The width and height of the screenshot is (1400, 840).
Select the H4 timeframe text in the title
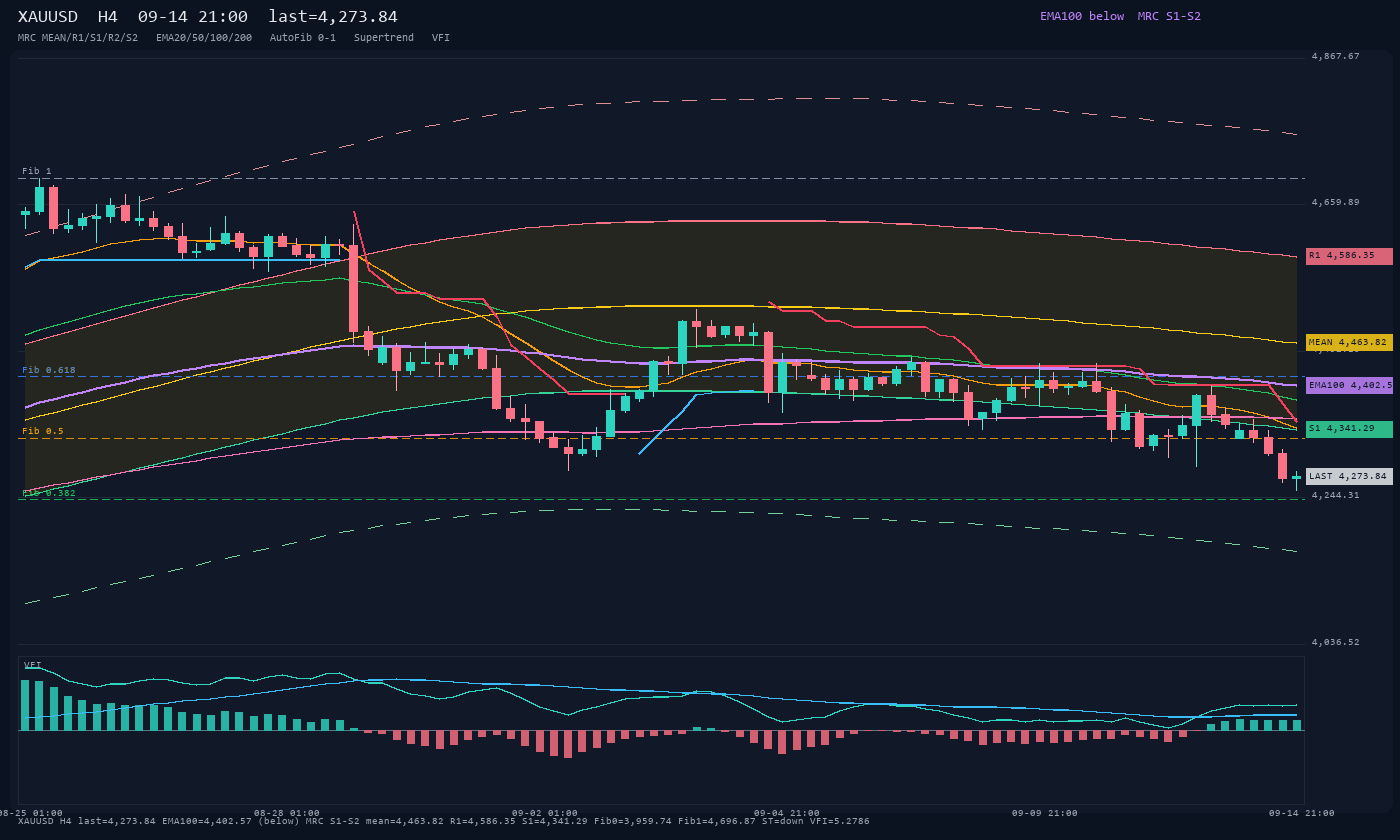click(x=108, y=17)
